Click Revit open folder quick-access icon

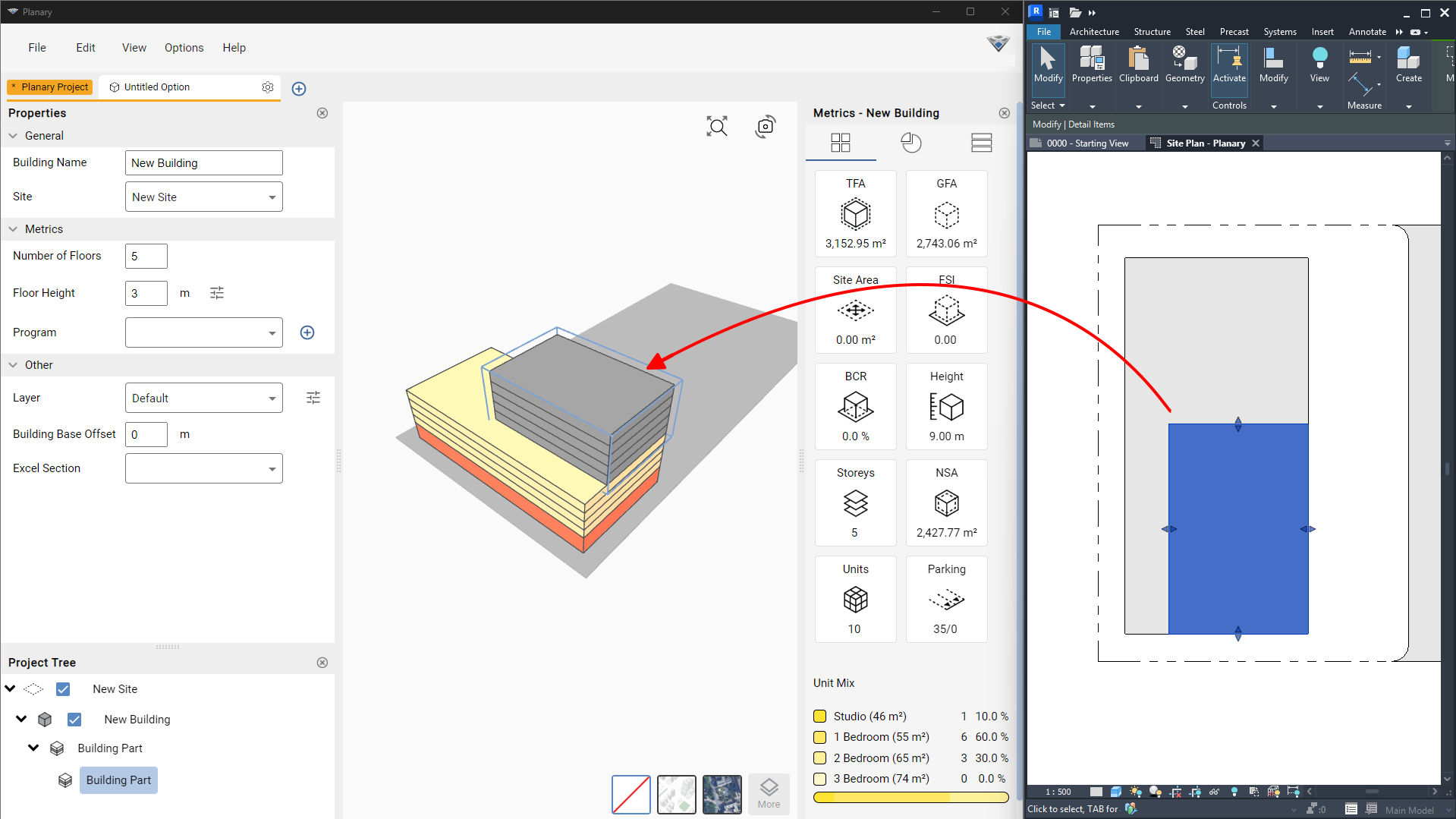coord(1075,12)
